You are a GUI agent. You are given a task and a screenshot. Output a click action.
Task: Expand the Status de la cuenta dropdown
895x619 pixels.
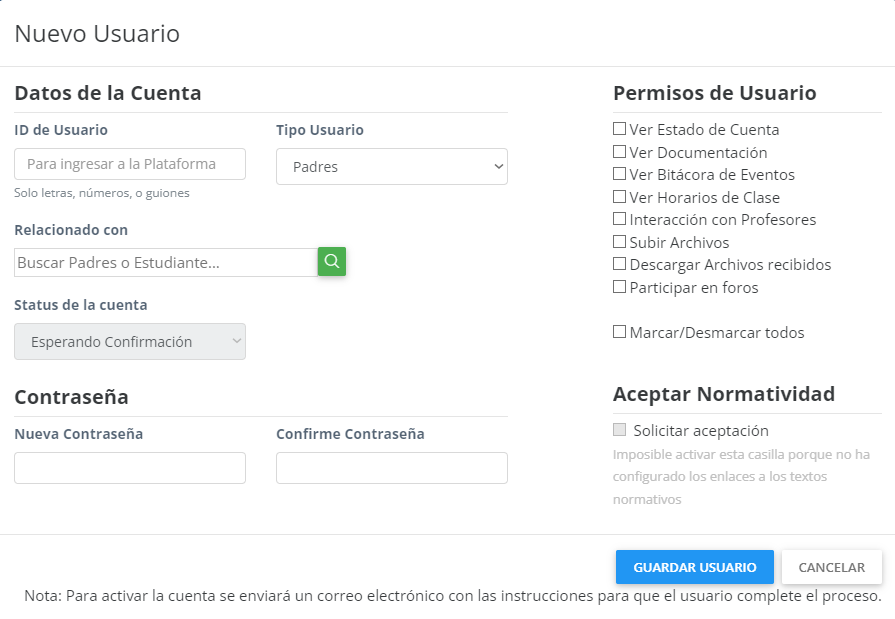coord(130,342)
